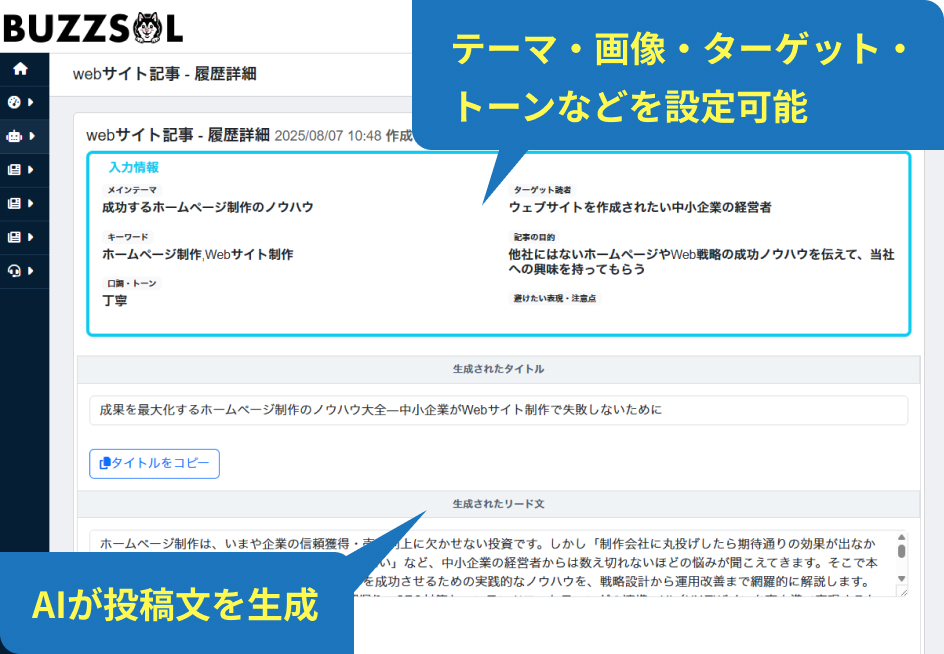Expand the AI robot sidebar submenu chevron
This screenshot has width=944, height=654.
(33, 135)
